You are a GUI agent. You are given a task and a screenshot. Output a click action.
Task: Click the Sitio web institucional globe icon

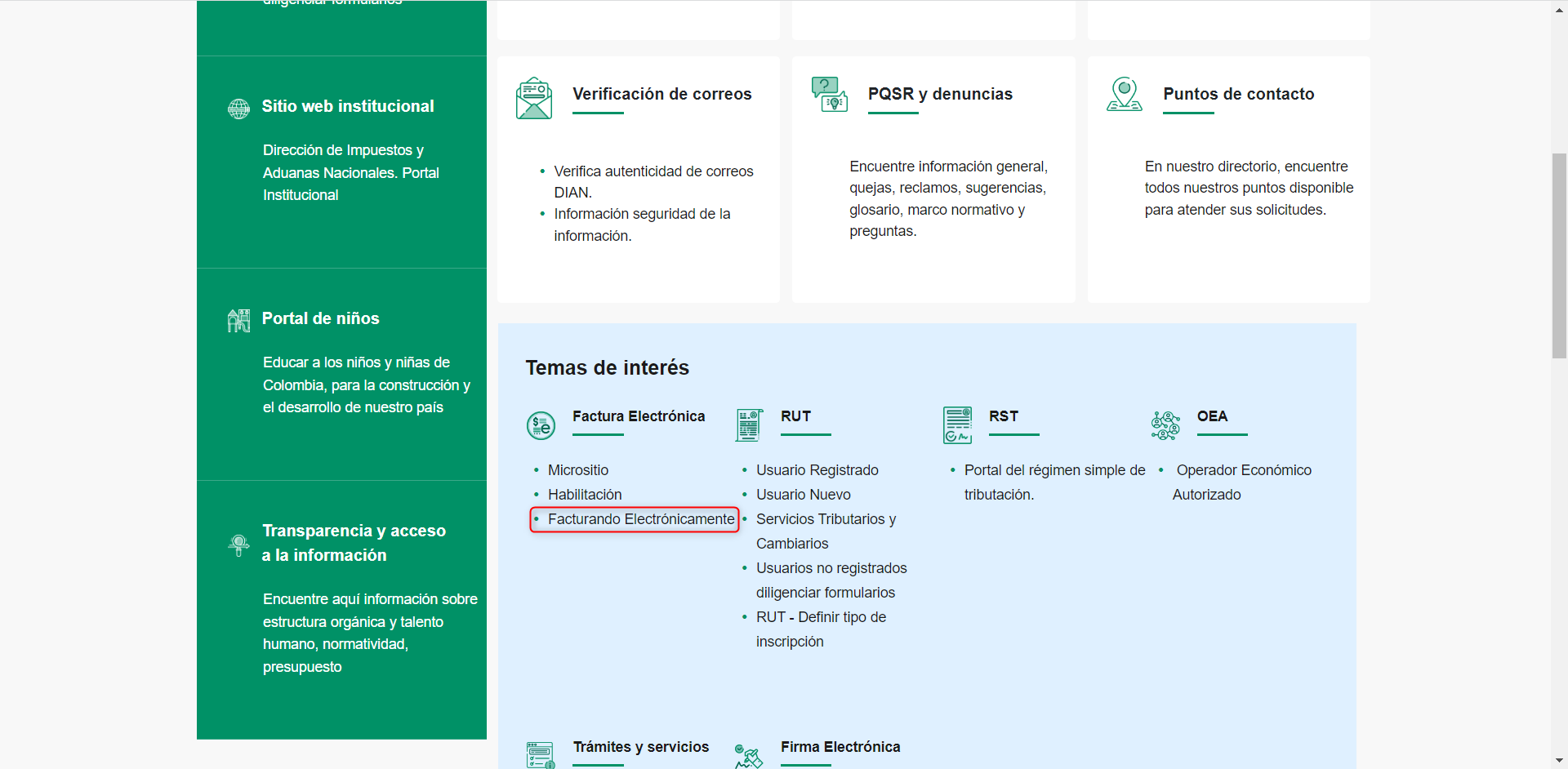(238, 108)
